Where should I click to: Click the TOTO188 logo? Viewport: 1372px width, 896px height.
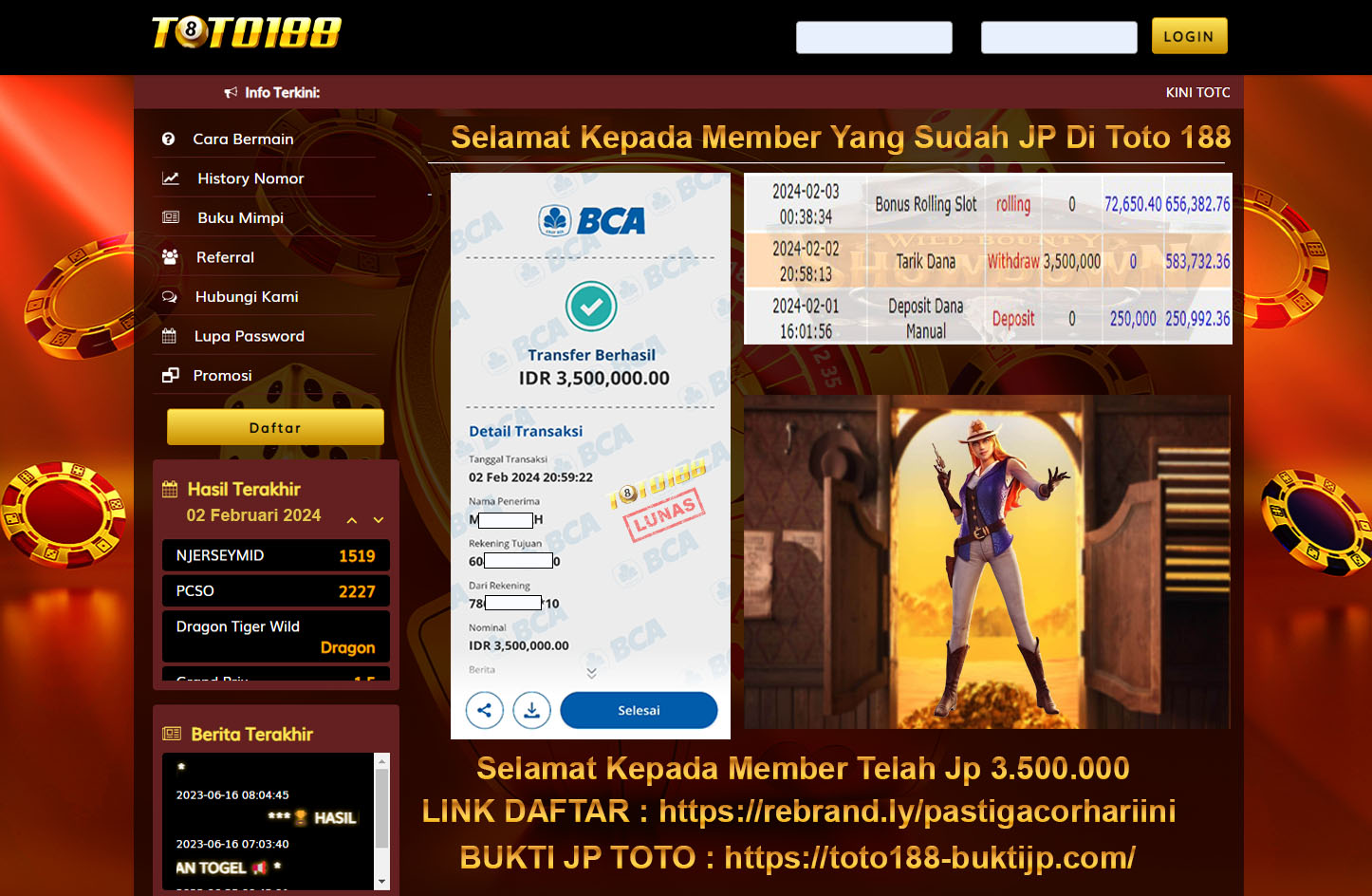pos(247,32)
